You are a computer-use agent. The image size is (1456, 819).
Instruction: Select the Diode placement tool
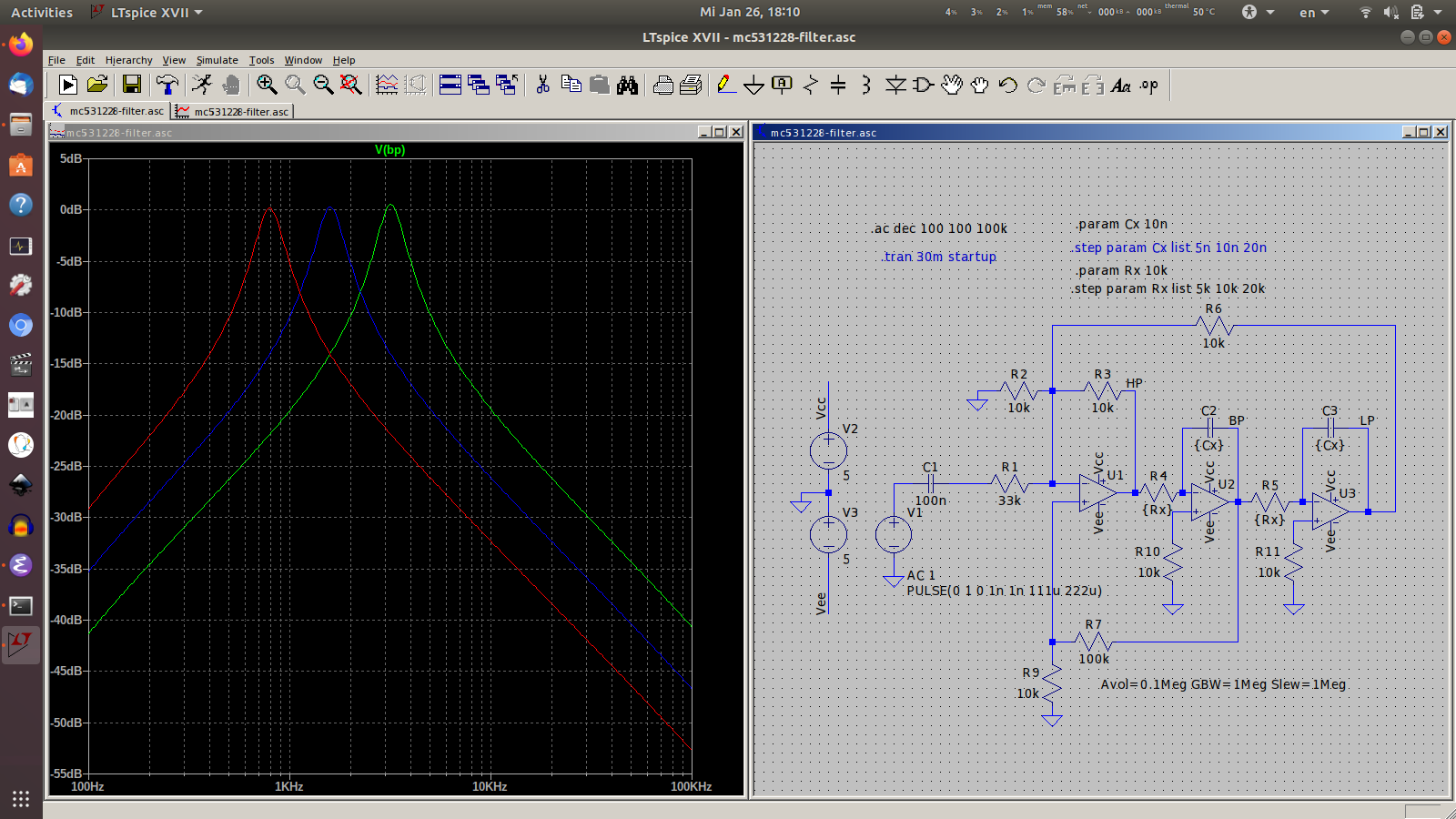coord(895,85)
